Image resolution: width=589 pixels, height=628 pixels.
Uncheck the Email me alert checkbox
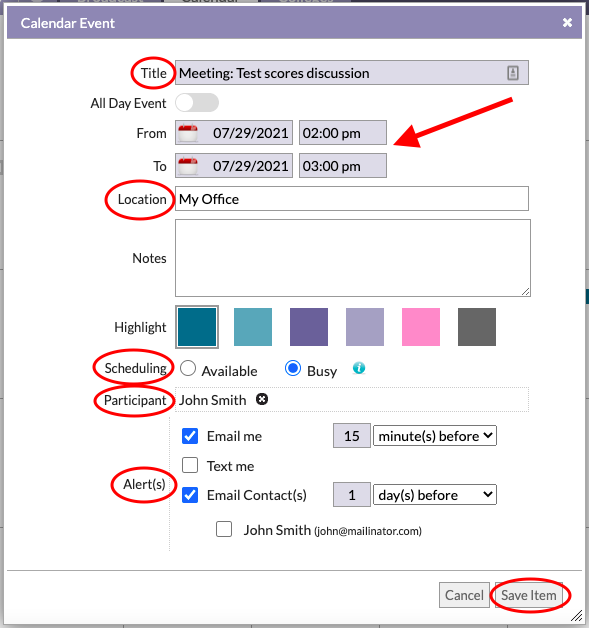(x=190, y=436)
